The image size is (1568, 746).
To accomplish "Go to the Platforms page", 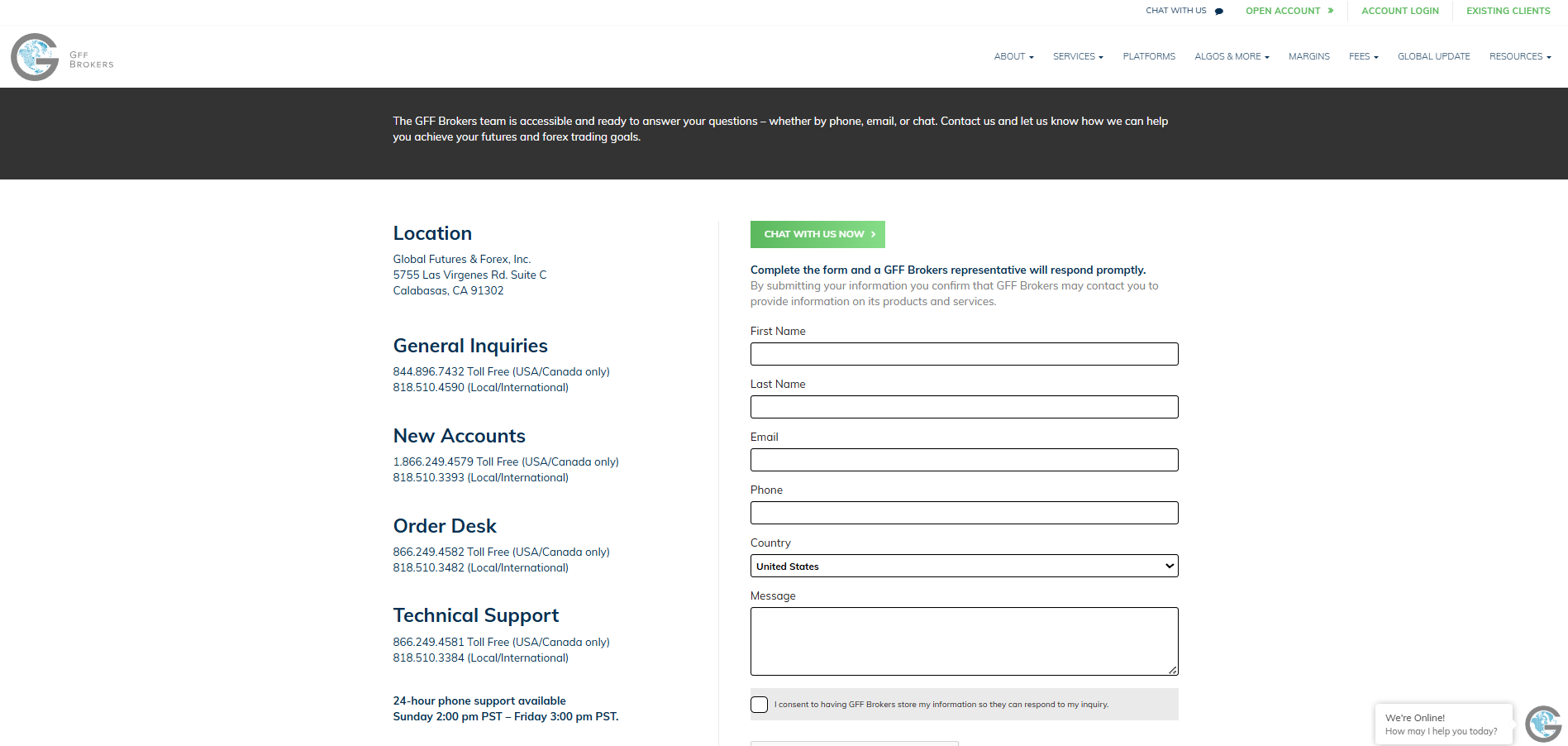I will point(1149,57).
